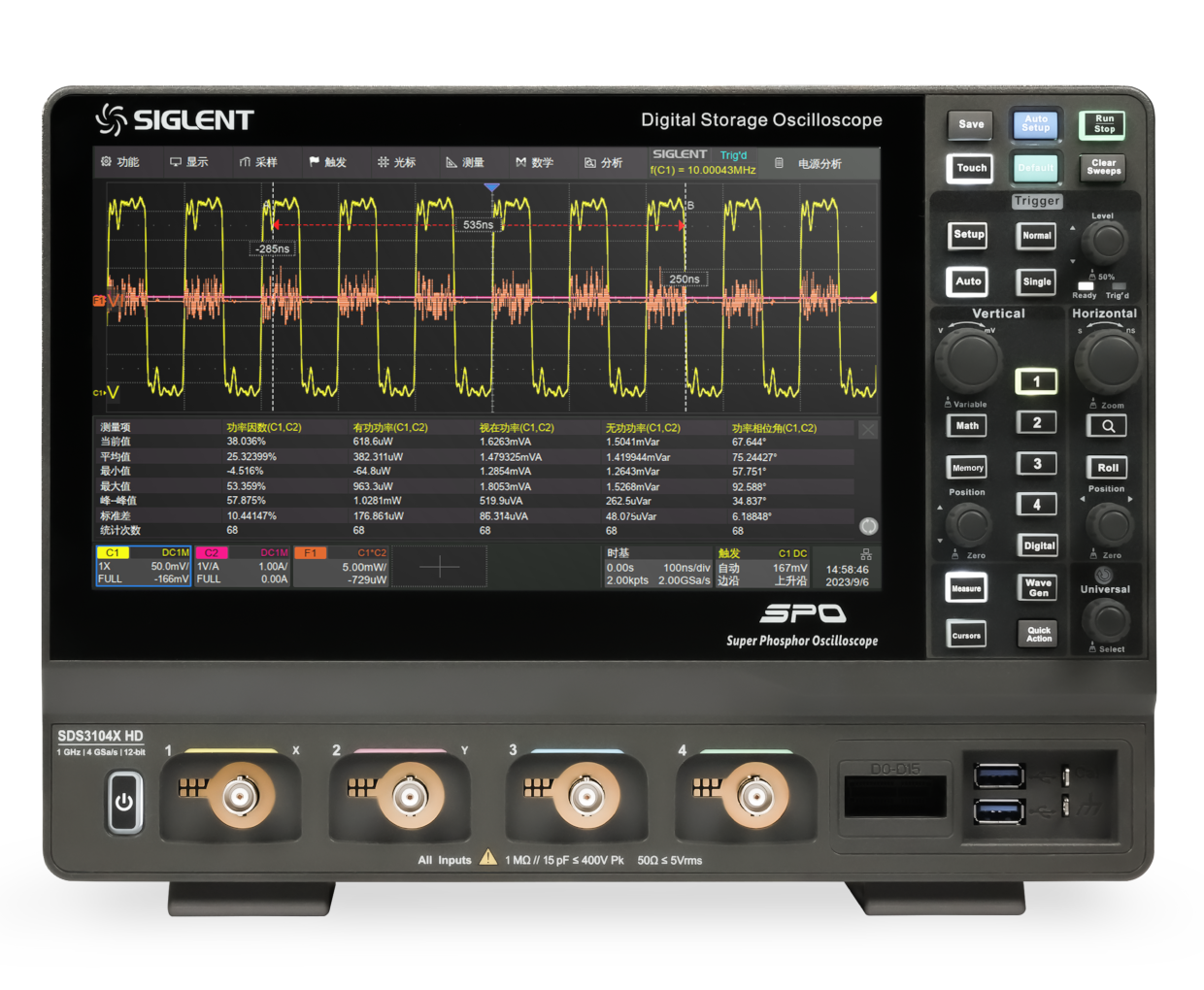
Task: Select the -285ns cursor A label
Action: pyautogui.click(x=273, y=248)
